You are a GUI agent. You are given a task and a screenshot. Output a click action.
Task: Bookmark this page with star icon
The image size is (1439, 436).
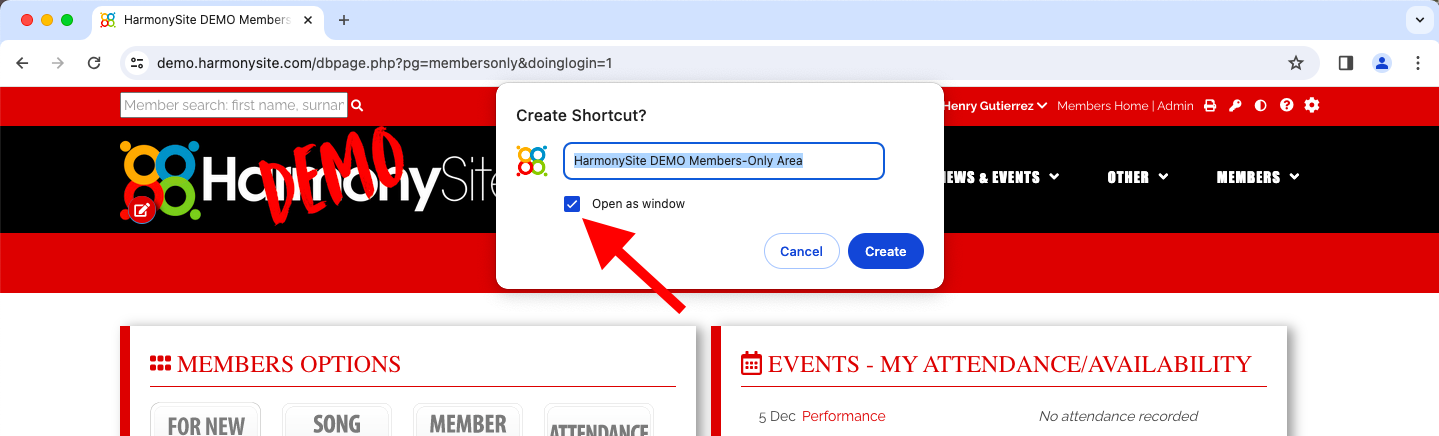pyautogui.click(x=1296, y=63)
